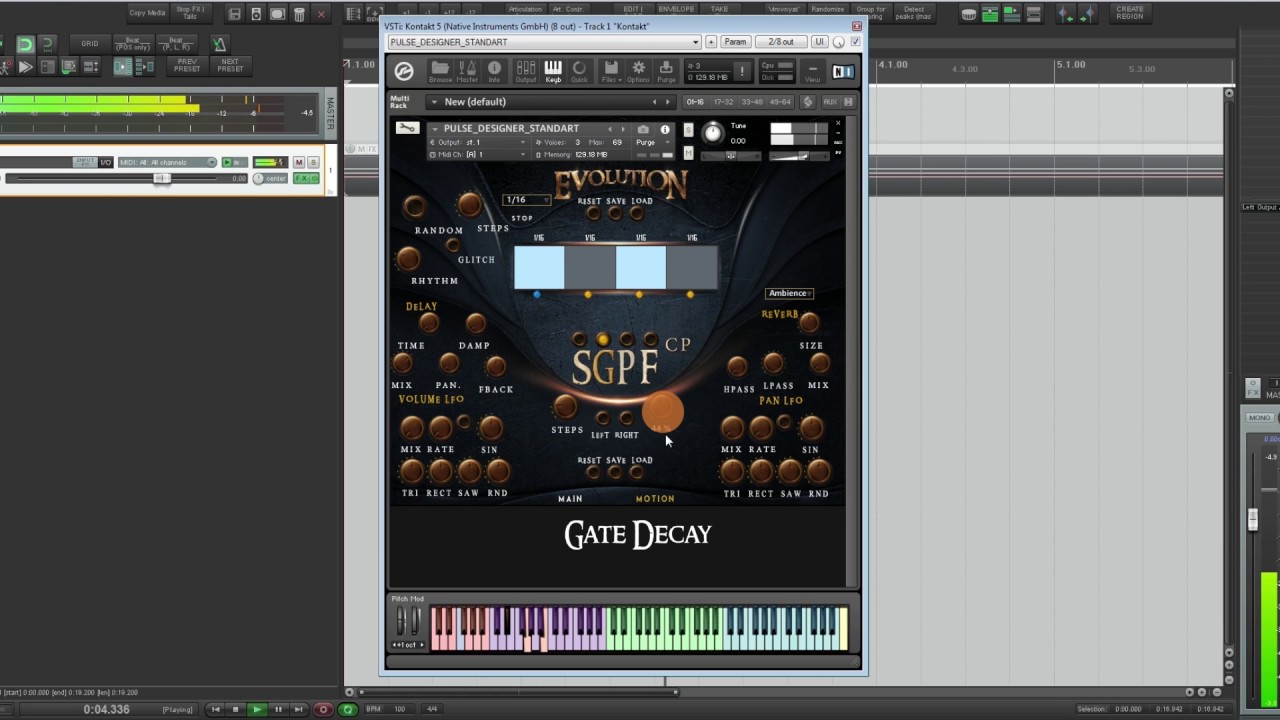Click REAPER transport record button
The width and height of the screenshot is (1280, 720).
[322, 709]
